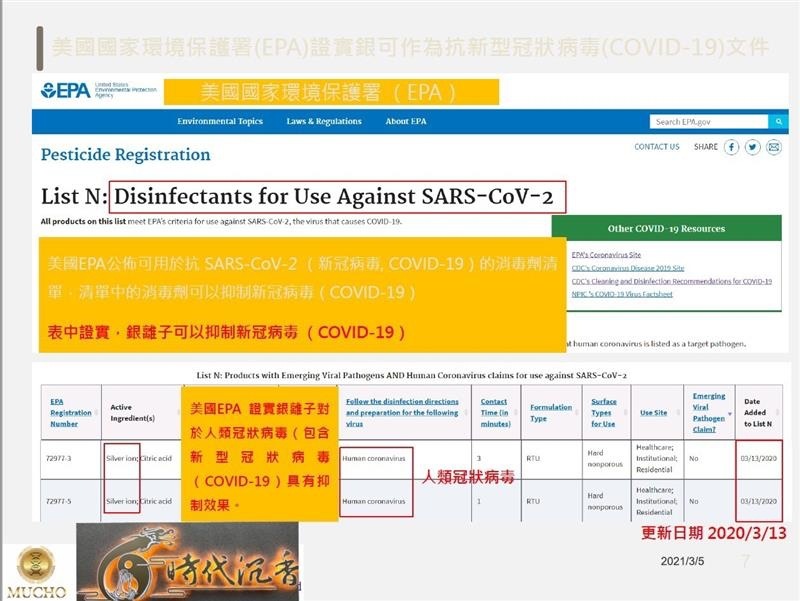Open Environmental Topics menu

click(x=220, y=121)
